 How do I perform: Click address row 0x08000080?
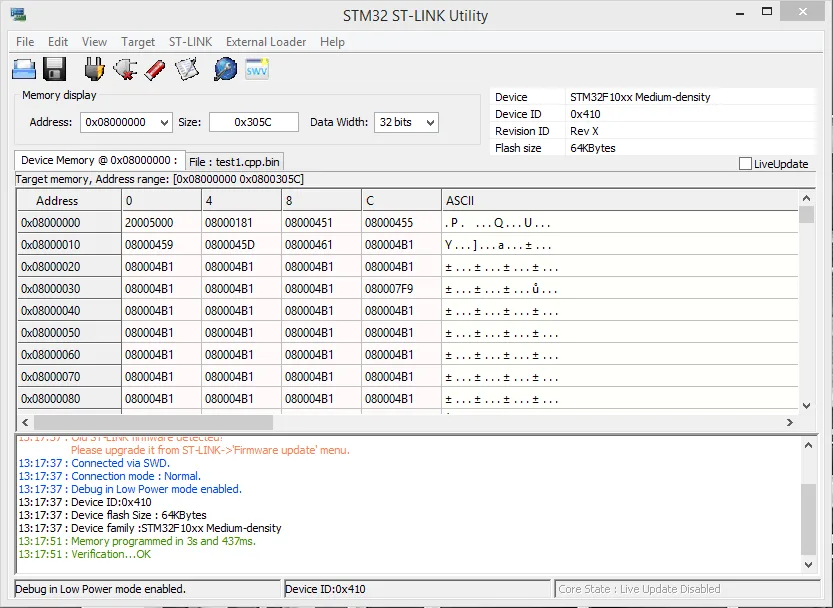point(69,399)
